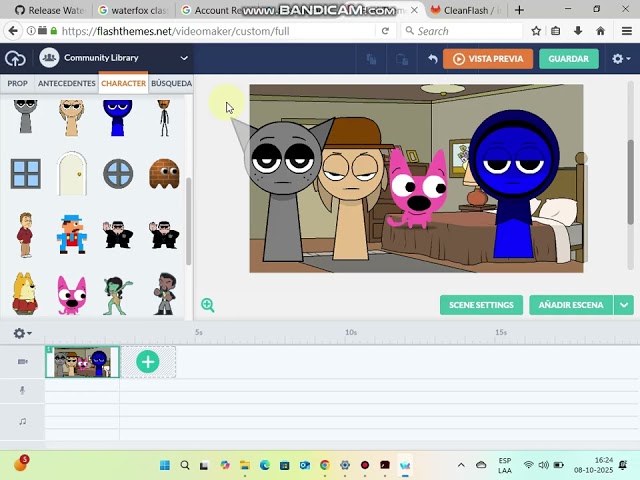Click the gray cat character on stage
640x480 pixels.
coord(282,192)
